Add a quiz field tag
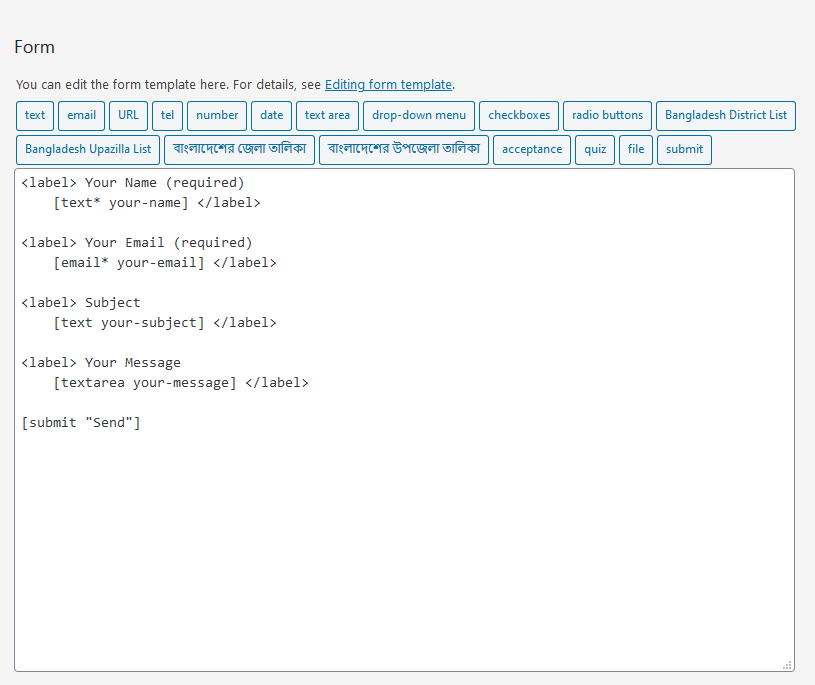 [x=595, y=150]
